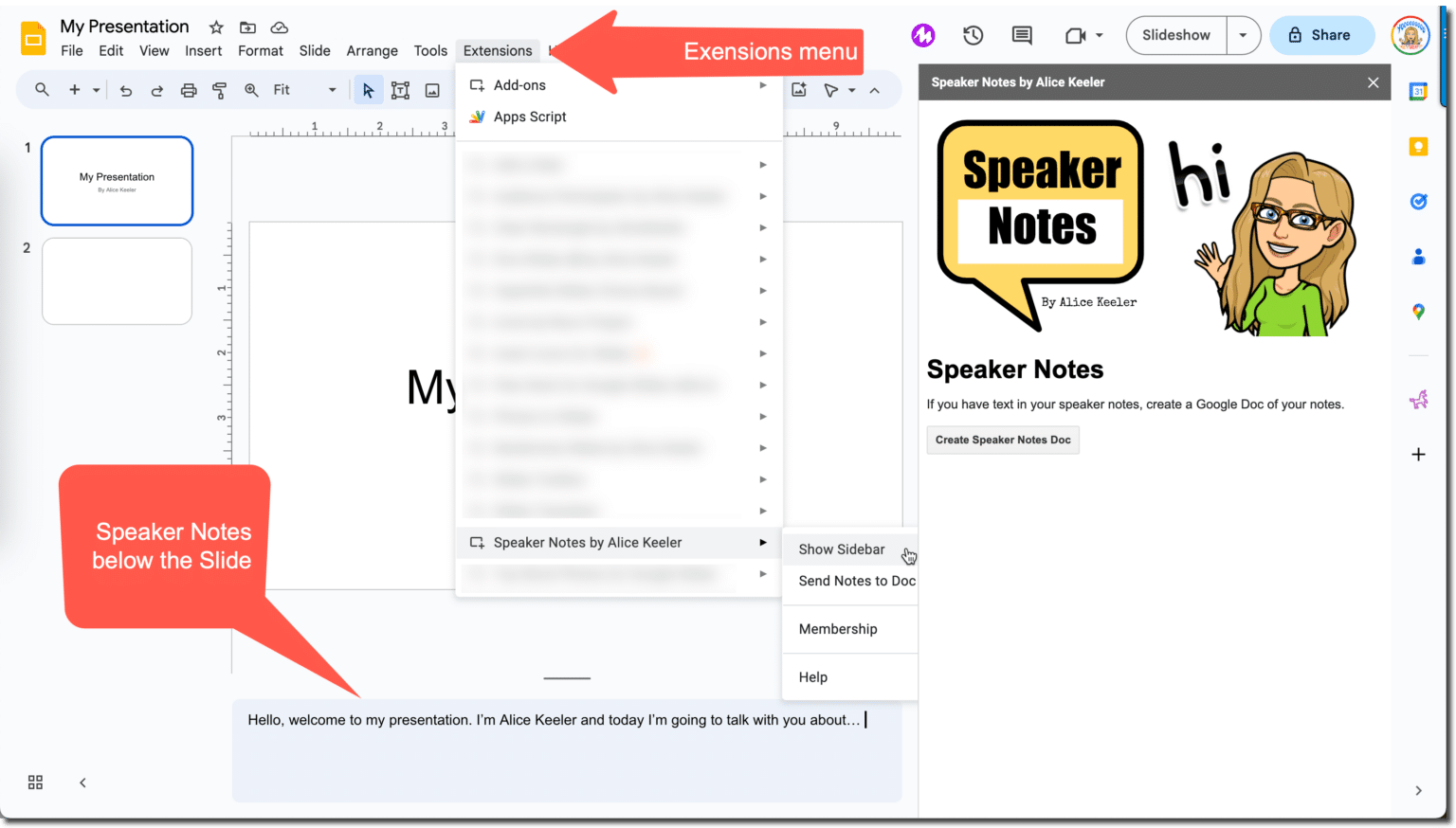Open the Edit menu
The width and height of the screenshot is (1456, 828).
coord(111,51)
